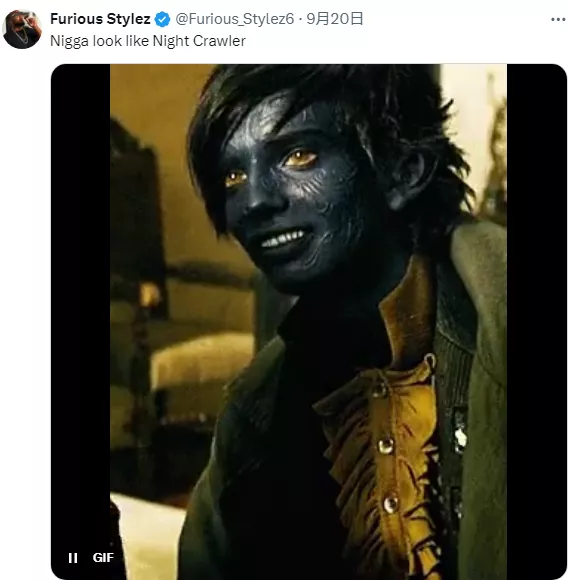Open the Furious Stylez display name link
569x580 pixels.
[x=100, y=19]
